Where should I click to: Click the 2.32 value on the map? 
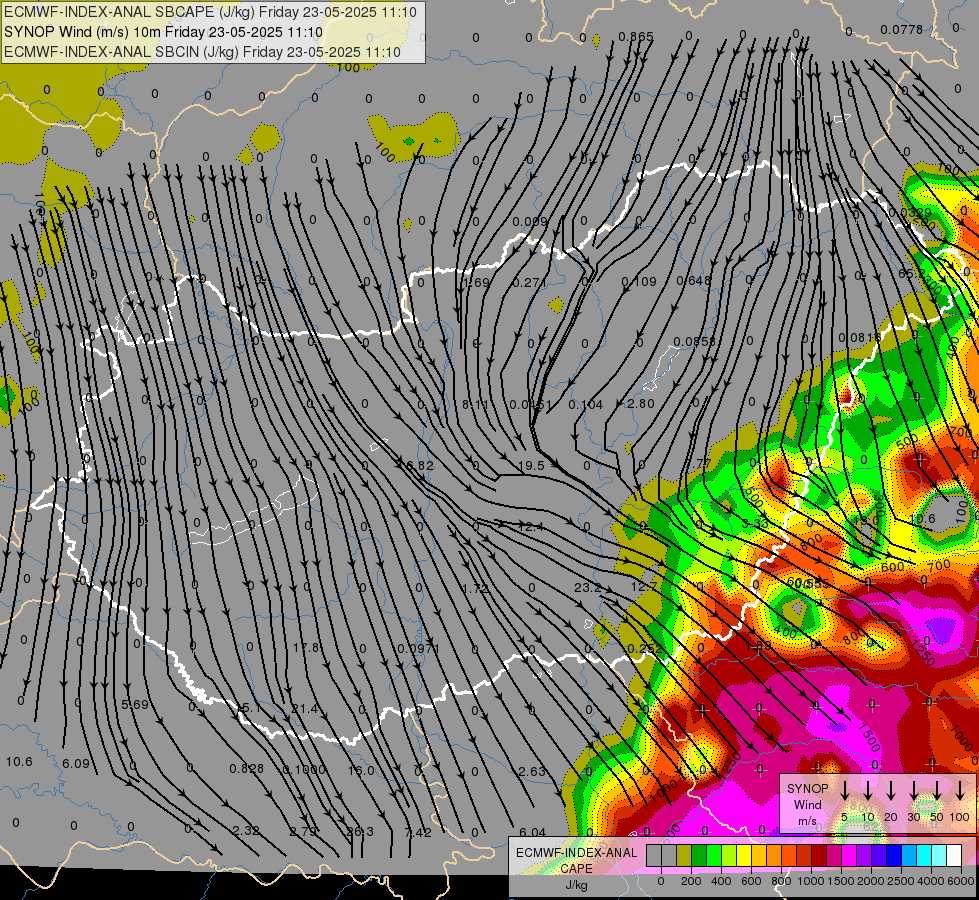[x=246, y=831]
